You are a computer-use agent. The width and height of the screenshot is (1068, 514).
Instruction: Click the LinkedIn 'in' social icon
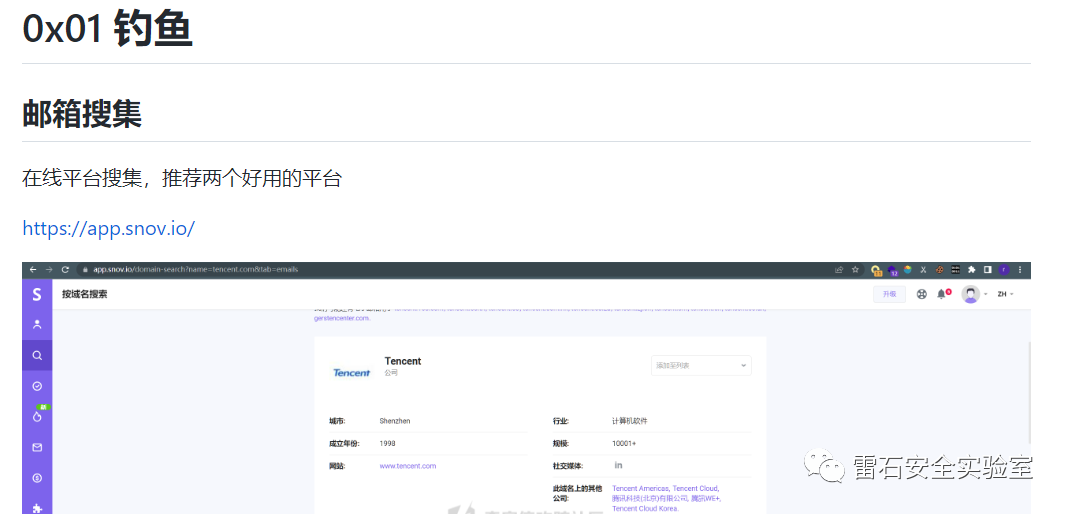point(618,465)
